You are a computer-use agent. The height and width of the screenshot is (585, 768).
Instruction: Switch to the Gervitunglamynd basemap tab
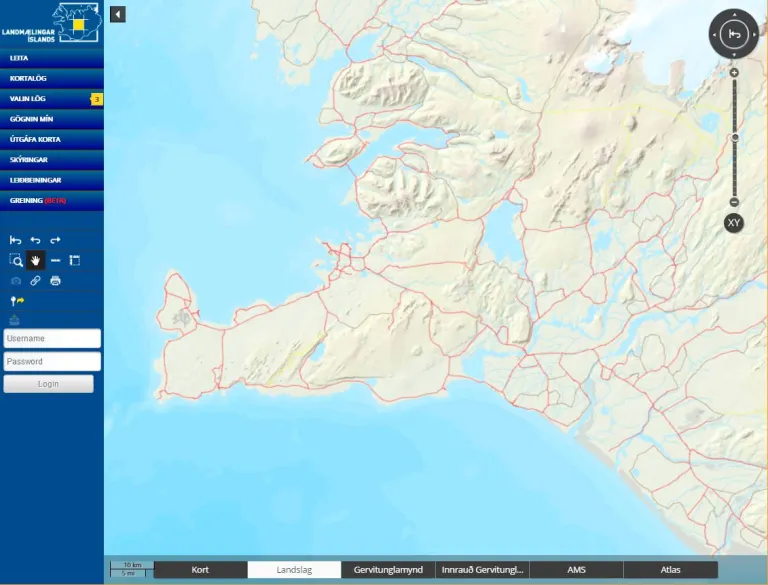pyautogui.click(x=388, y=570)
